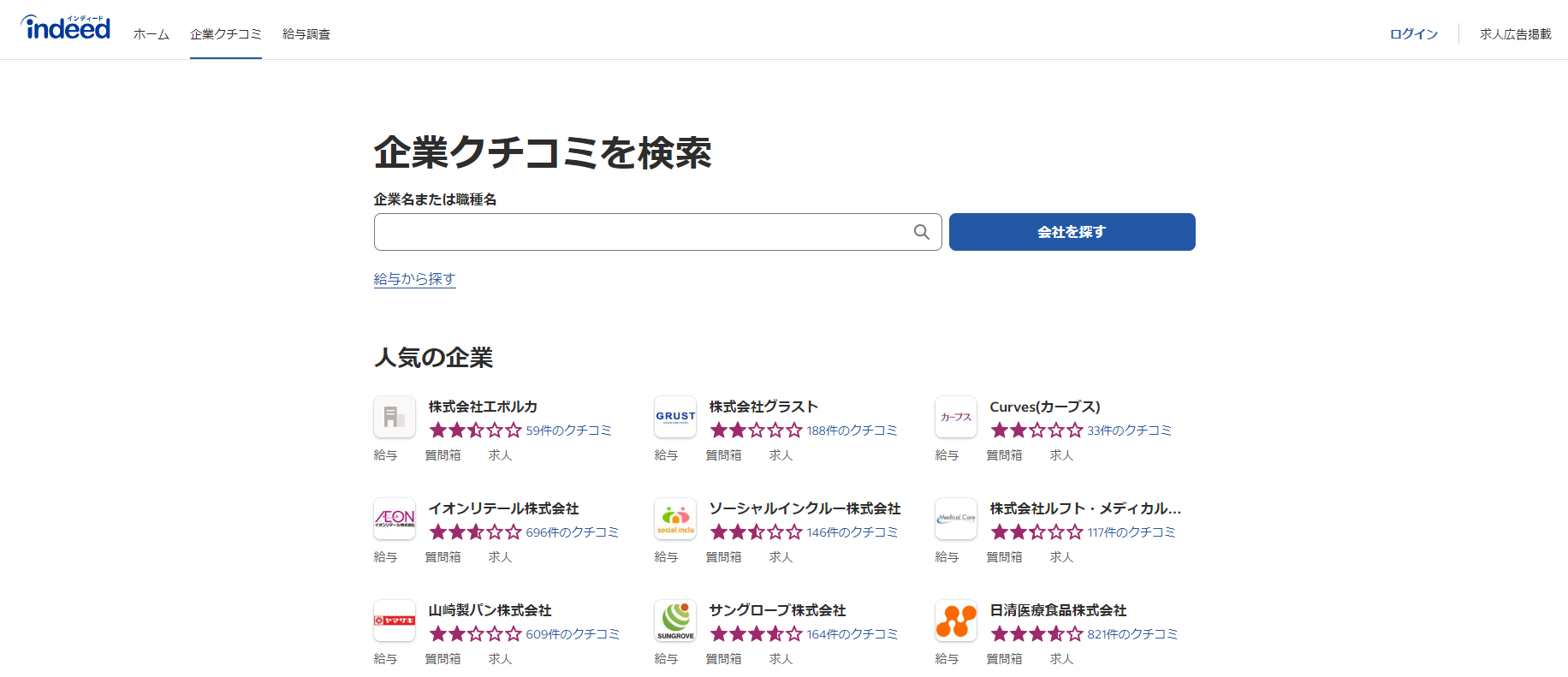View 188件のクチコミ reviews
This screenshot has height=677, width=1568.
click(x=852, y=431)
